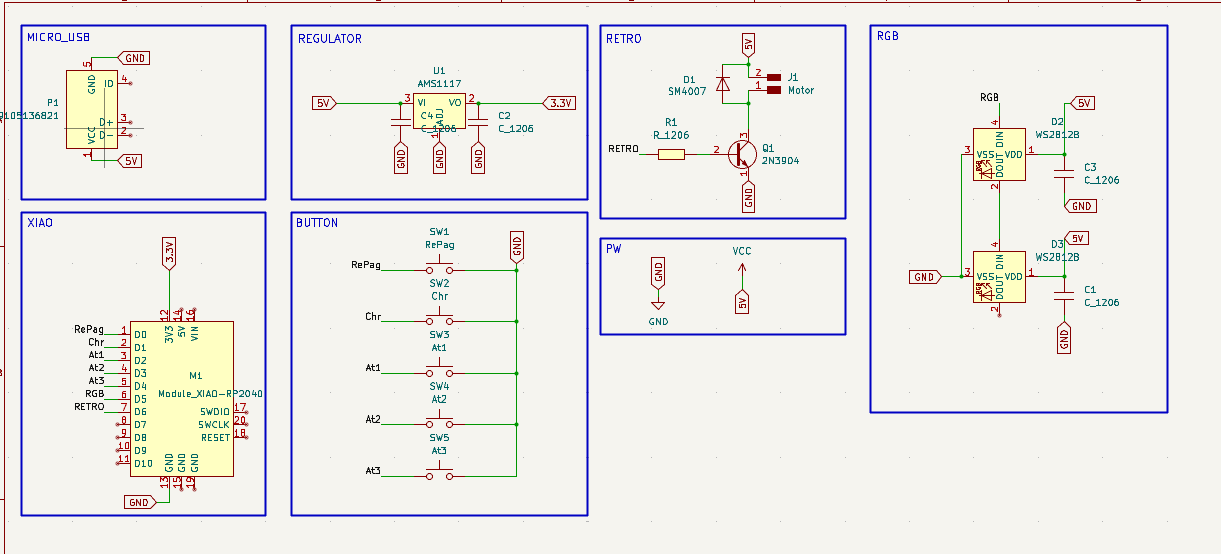Select the SW3 At1 switch symbol
Viewport: 1221px width, 554px height.
pyautogui.click(x=439, y=370)
